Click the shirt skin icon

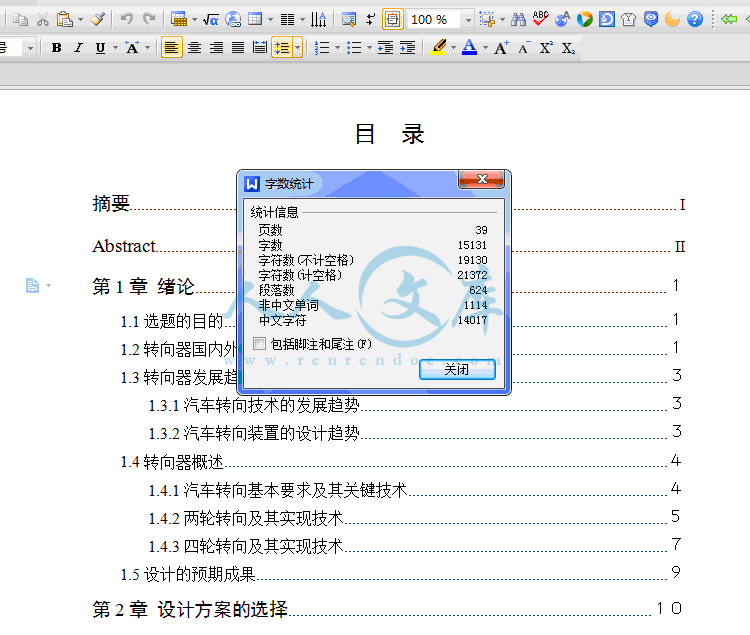pyautogui.click(x=629, y=20)
